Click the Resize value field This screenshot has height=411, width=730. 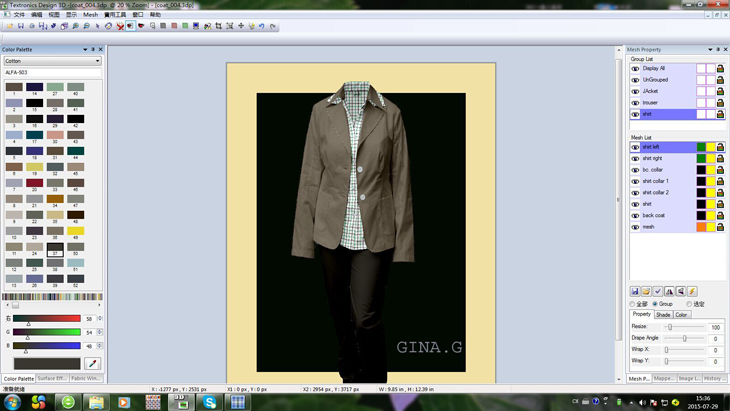[x=715, y=327]
